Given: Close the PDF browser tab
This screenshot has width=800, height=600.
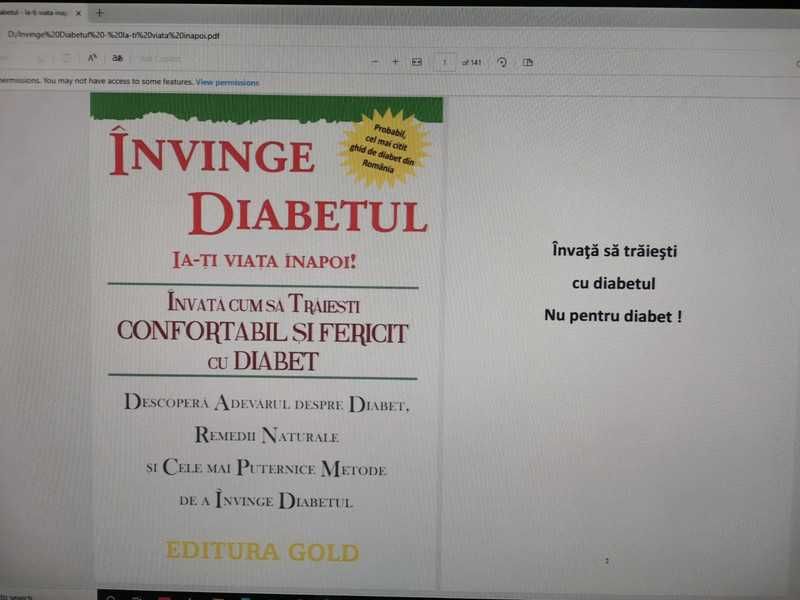Looking at the screenshot, I should click(78, 13).
